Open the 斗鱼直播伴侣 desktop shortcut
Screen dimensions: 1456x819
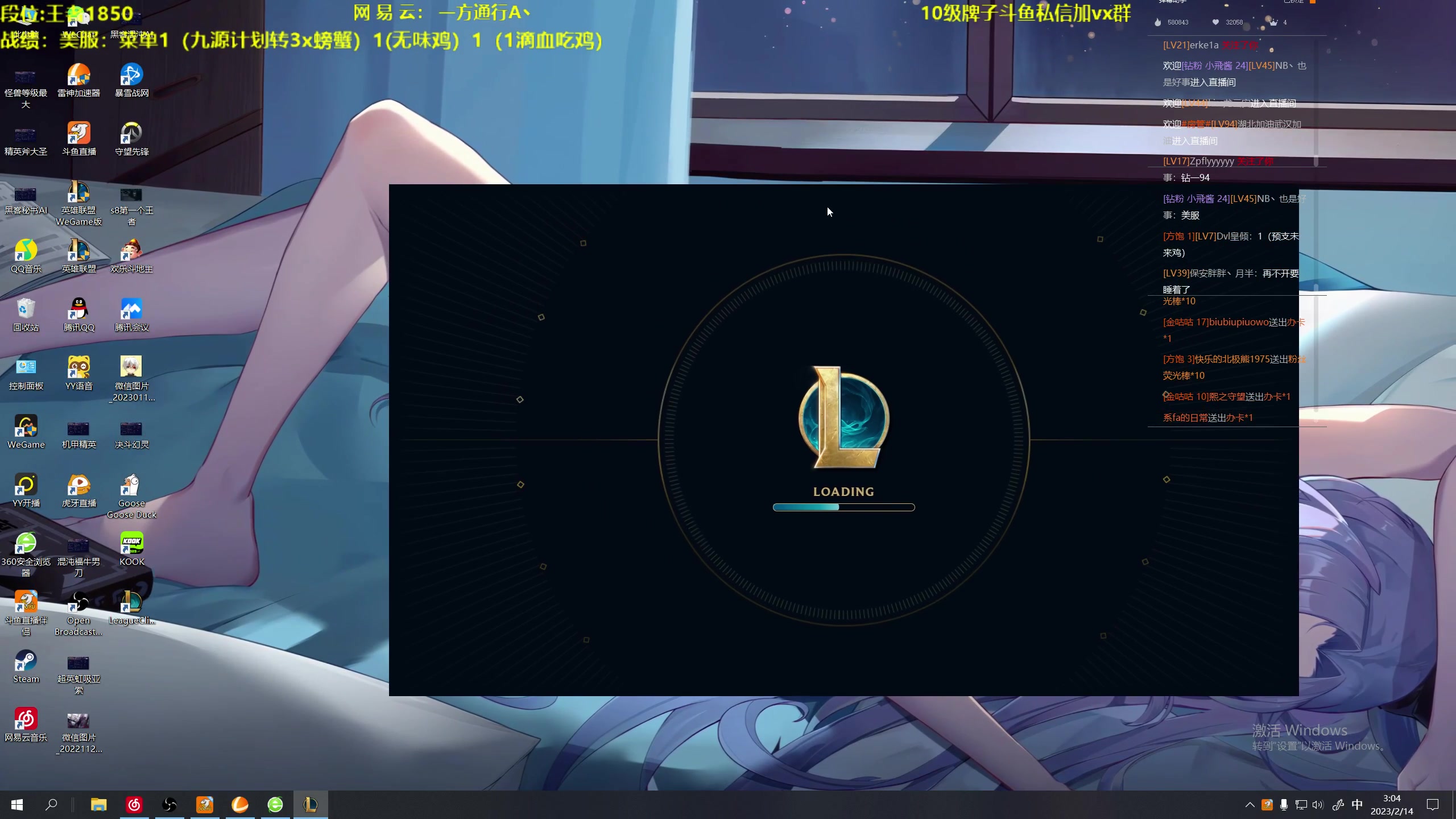(26, 614)
